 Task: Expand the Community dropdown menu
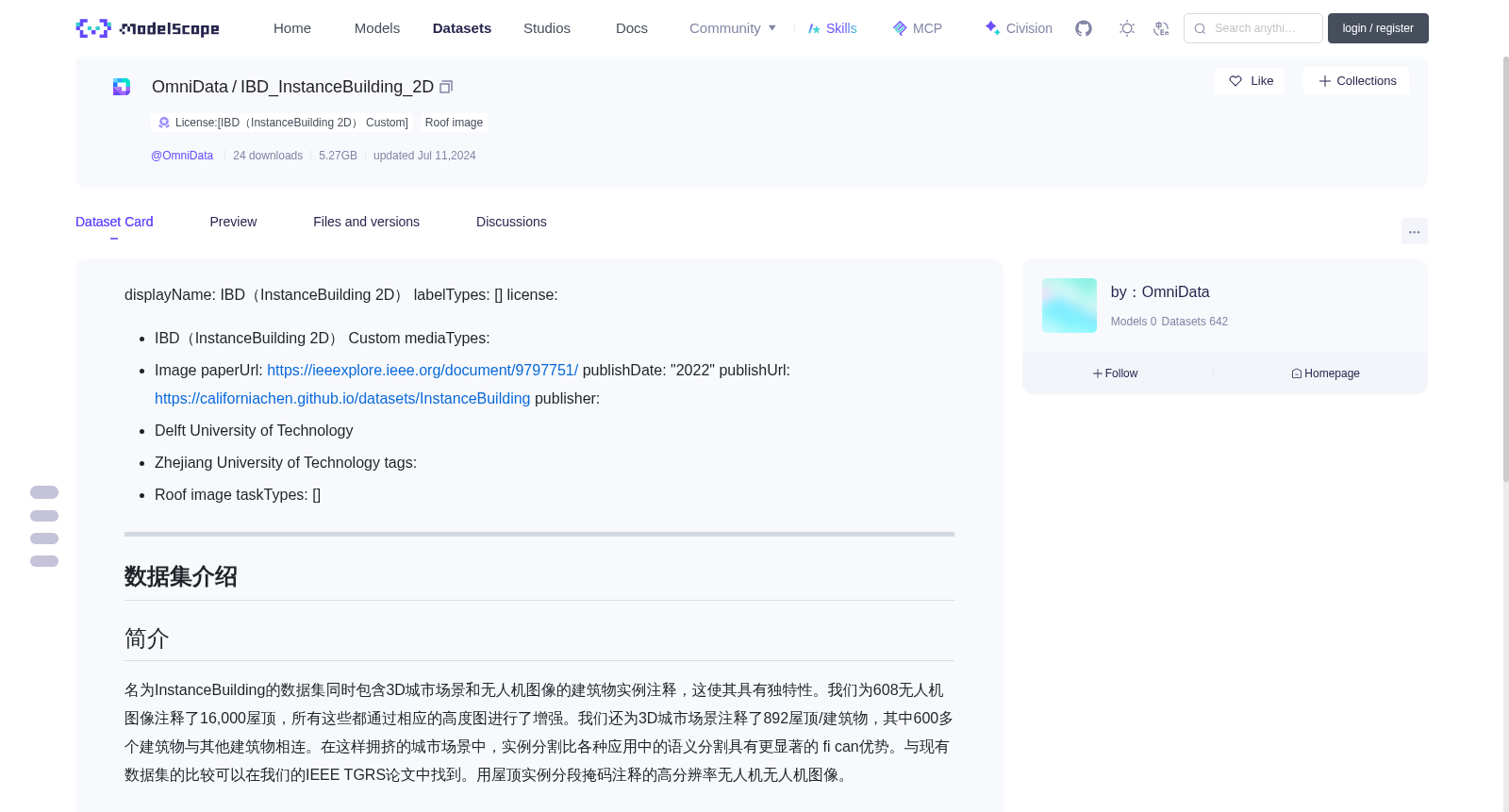[x=733, y=28]
